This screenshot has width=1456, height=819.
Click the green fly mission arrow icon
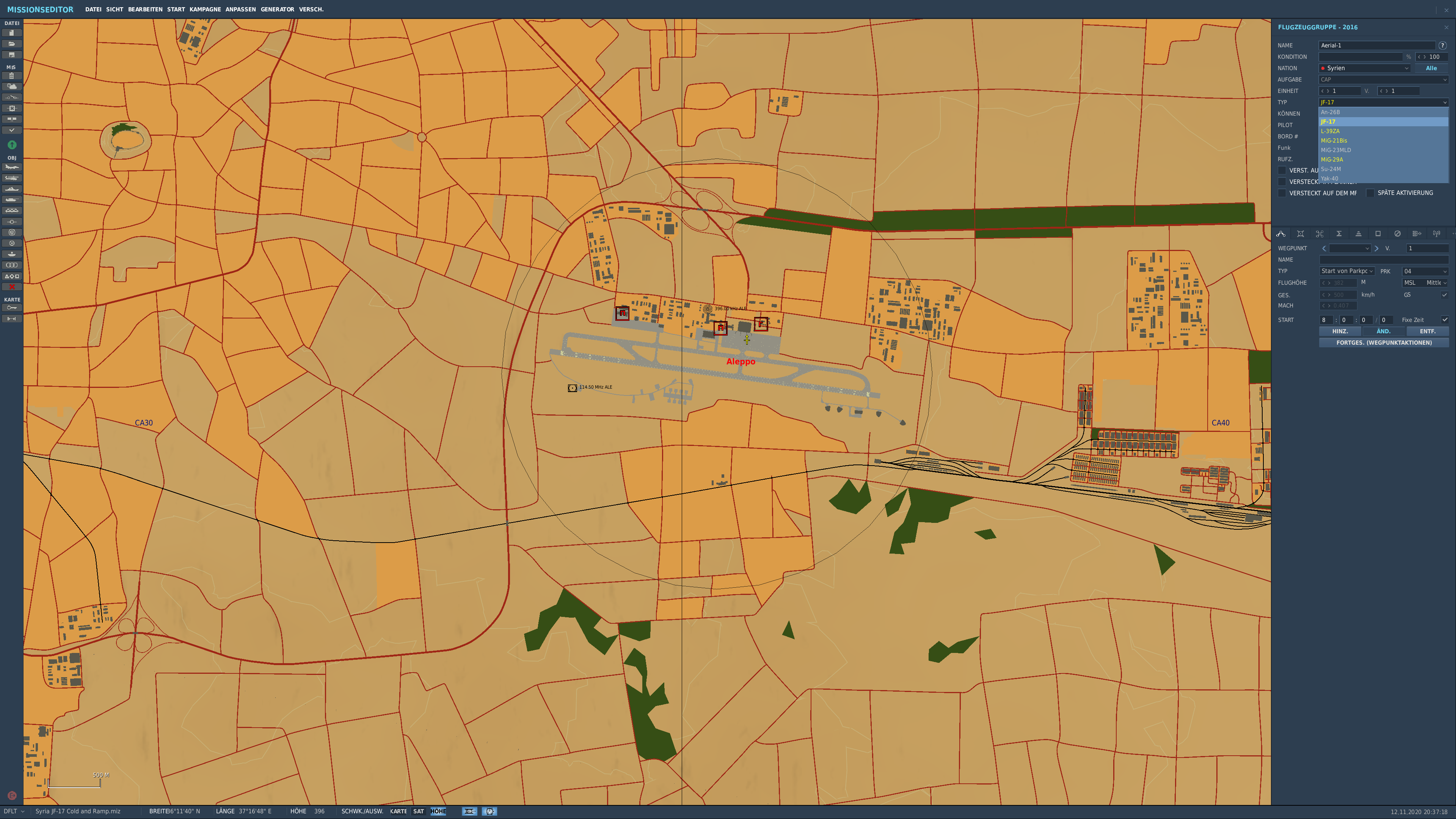[11, 145]
